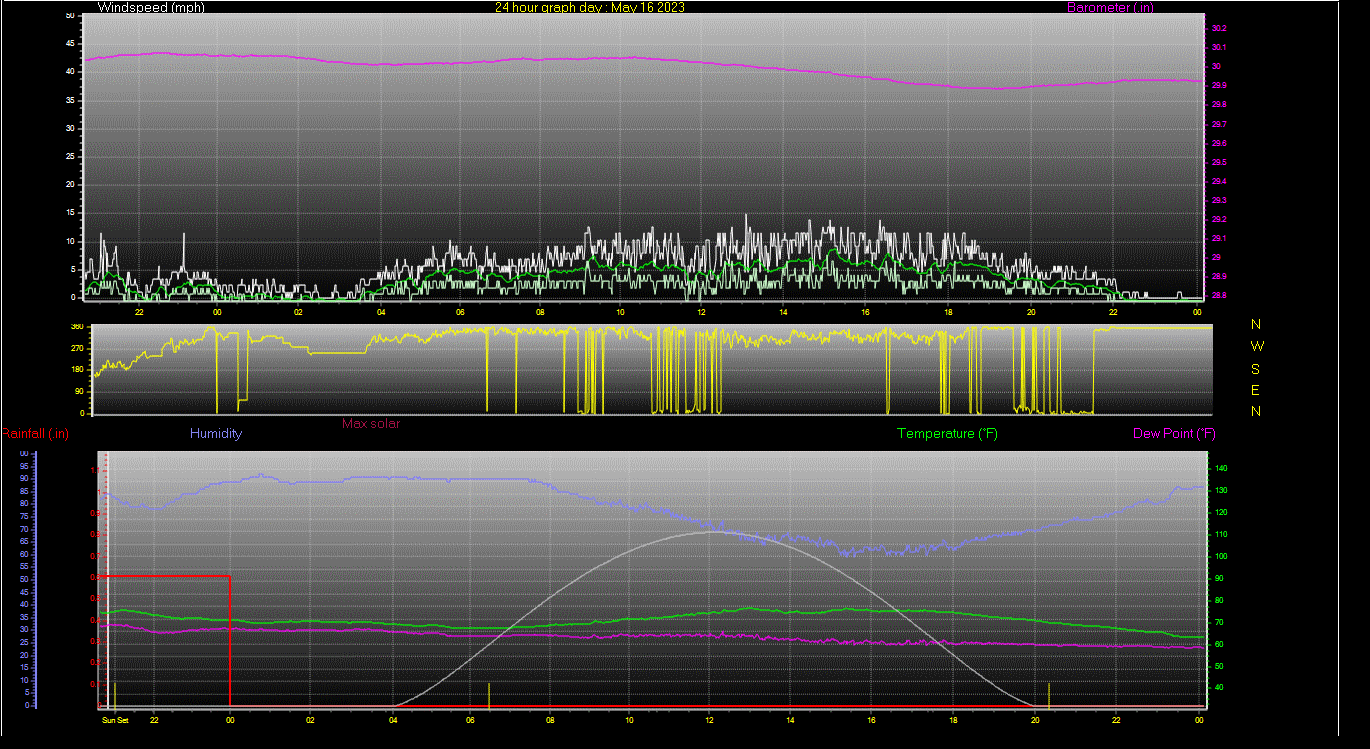Viewport: 1370px width, 749px height.
Task: Click the S compass direction letter
Action: (x=1257, y=368)
